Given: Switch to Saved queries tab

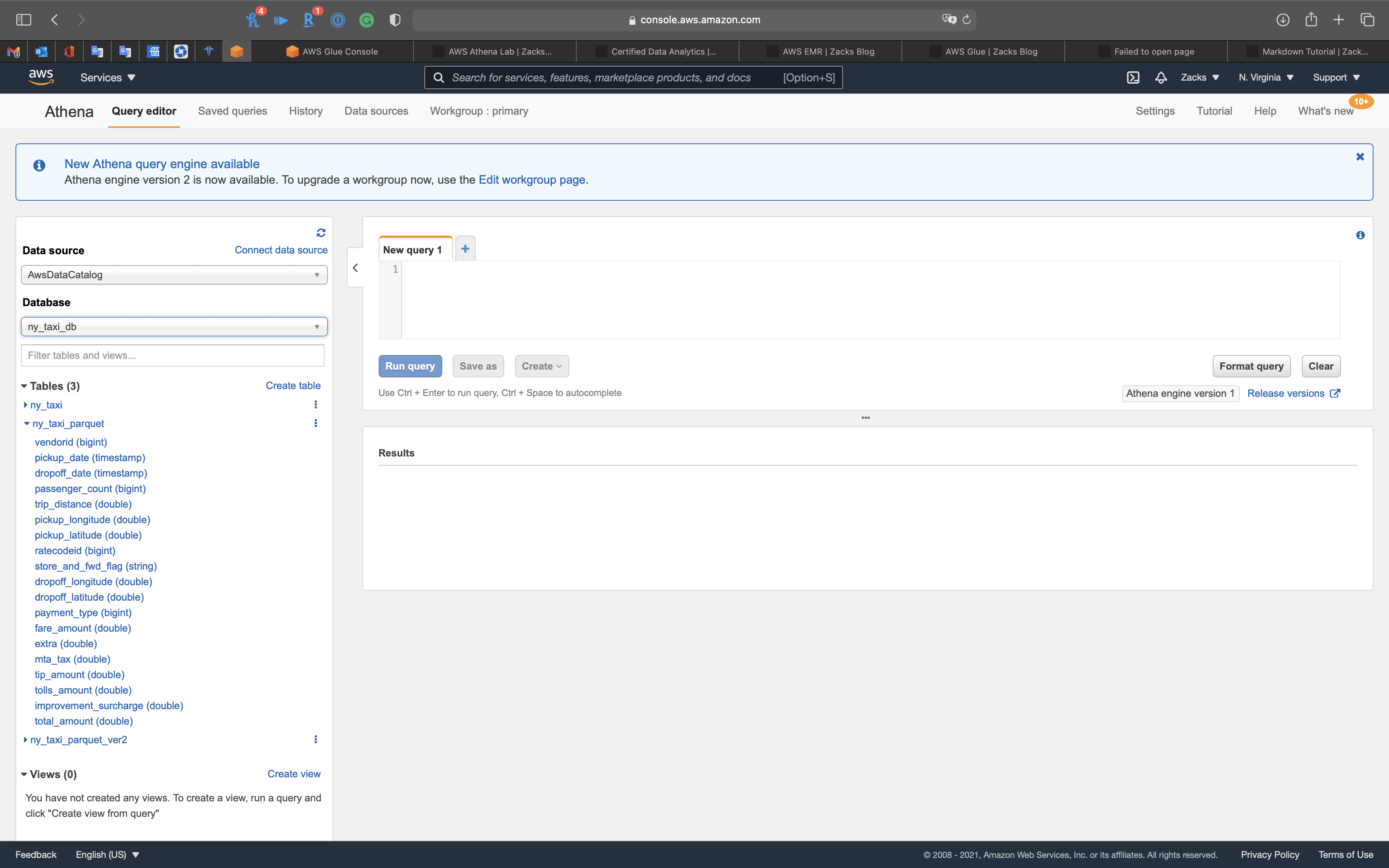Looking at the screenshot, I should pos(233,111).
